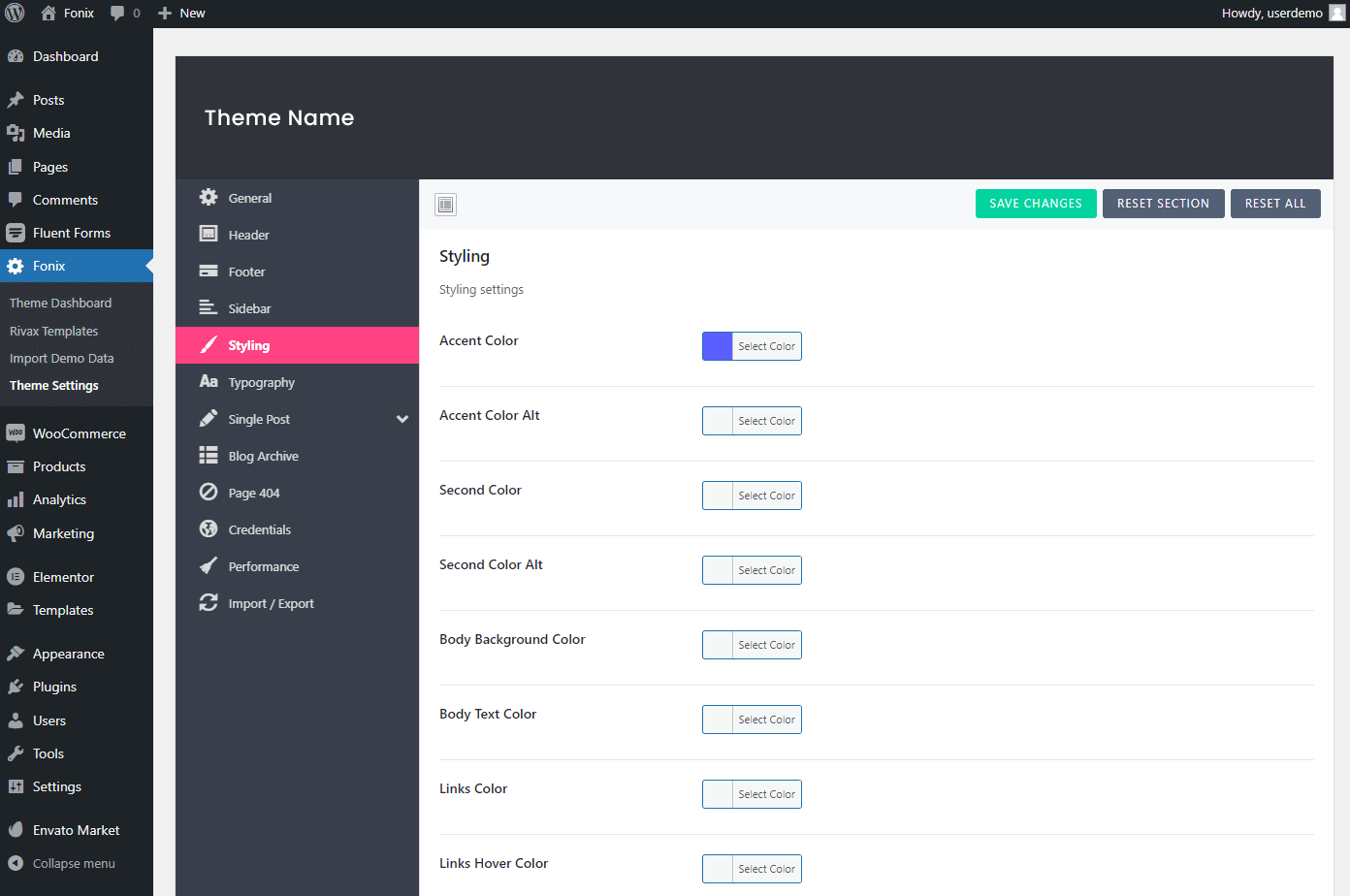The width and height of the screenshot is (1350, 896).
Task: Switch to the Performance settings tab
Action: tap(263, 566)
